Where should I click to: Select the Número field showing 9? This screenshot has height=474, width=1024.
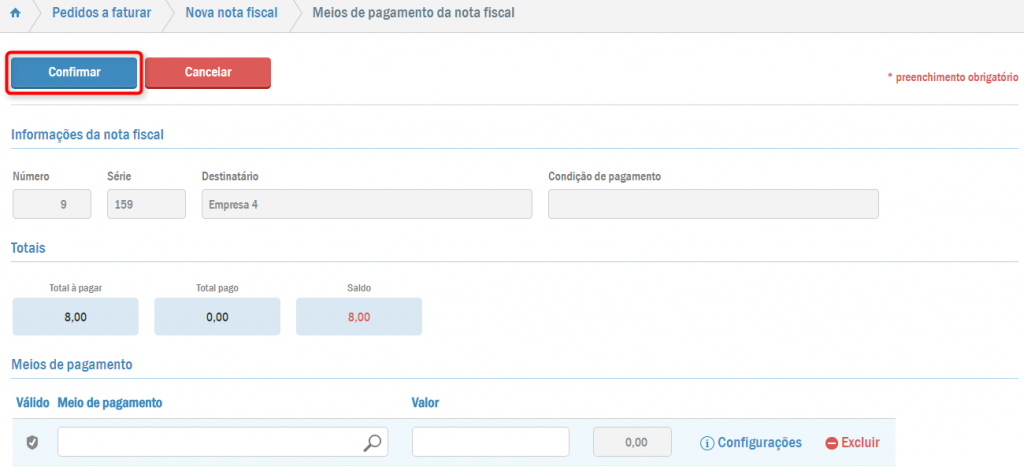[53, 204]
